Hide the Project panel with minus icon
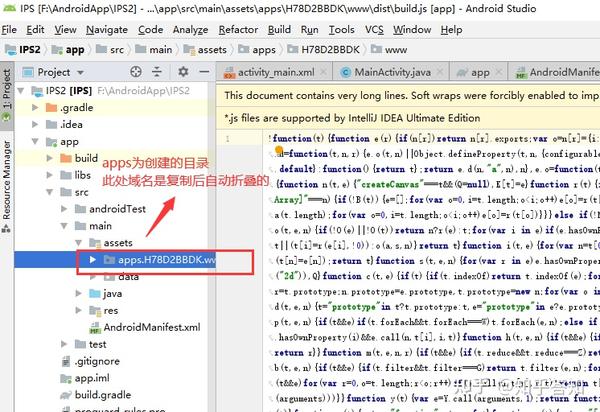This screenshot has width=600, height=412. (x=204, y=72)
